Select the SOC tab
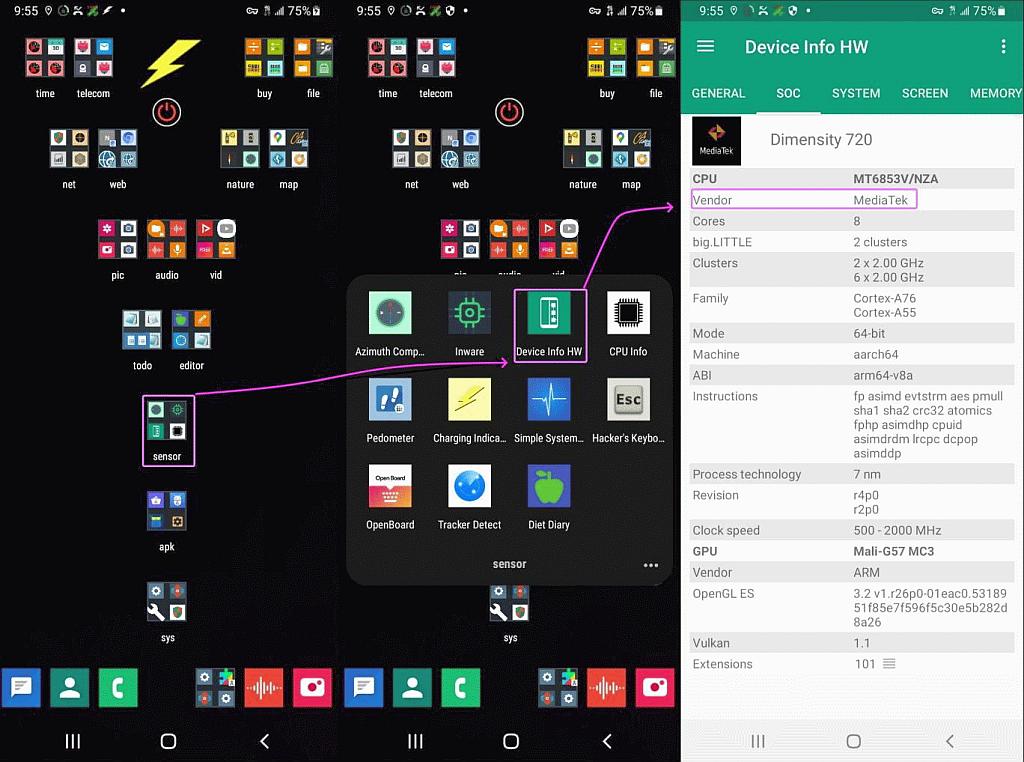 click(788, 93)
